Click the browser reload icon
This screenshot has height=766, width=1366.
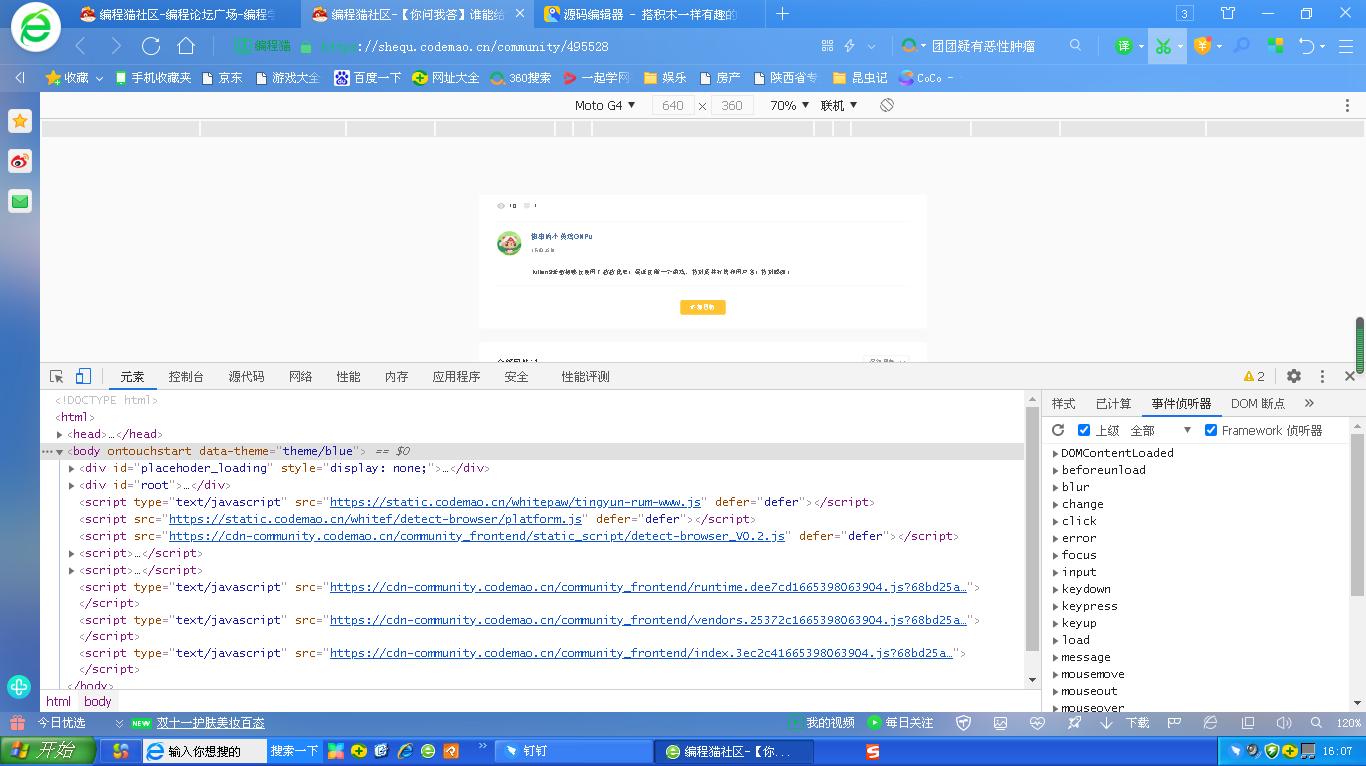[x=151, y=46]
